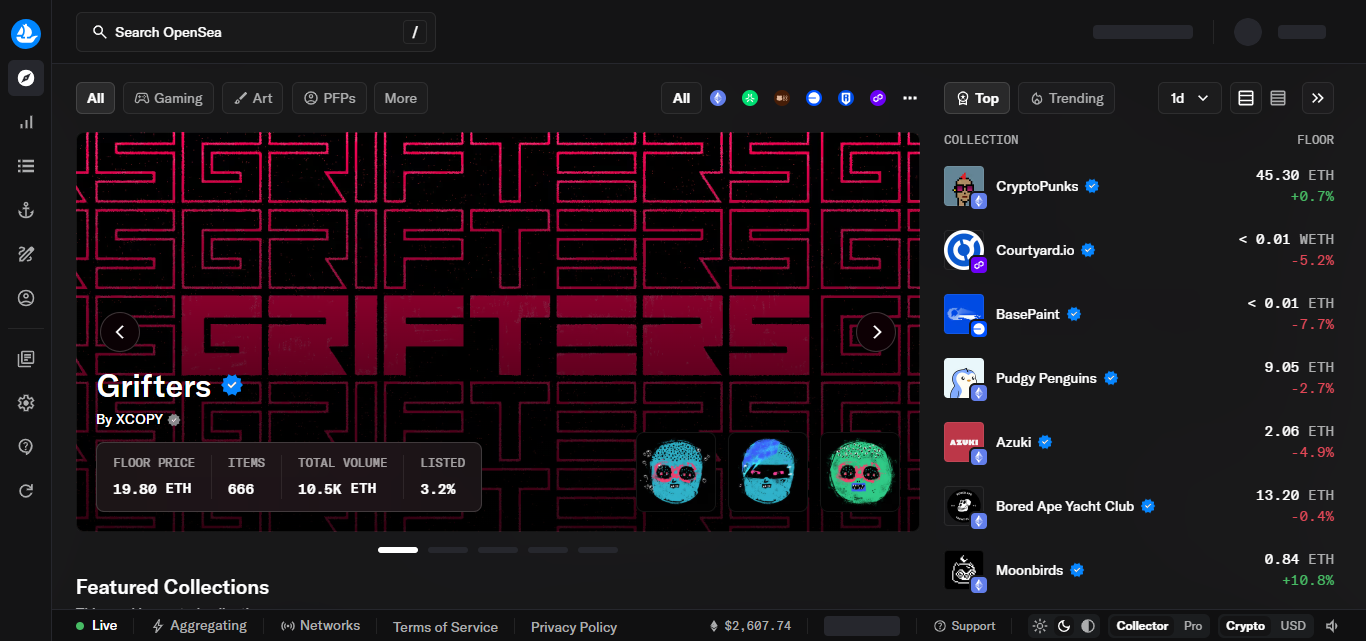Open the 1d timeframe dropdown
1366x641 pixels.
click(1190, 98)
